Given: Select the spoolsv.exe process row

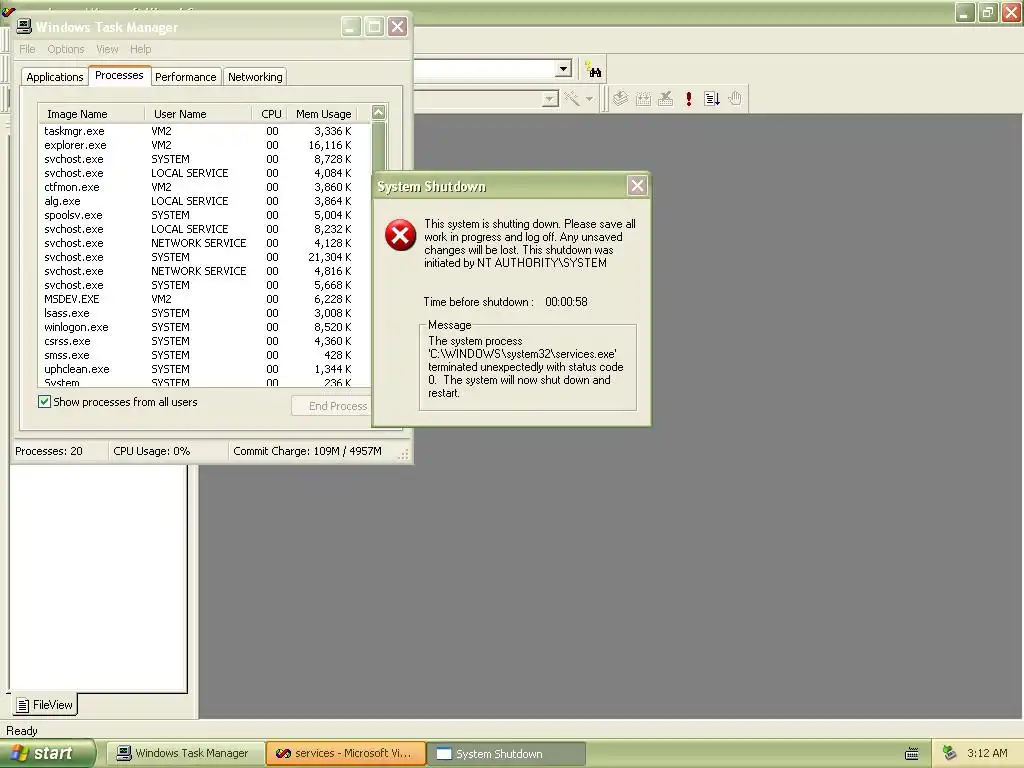Looking at the screenshot, I should pos(204,215).
